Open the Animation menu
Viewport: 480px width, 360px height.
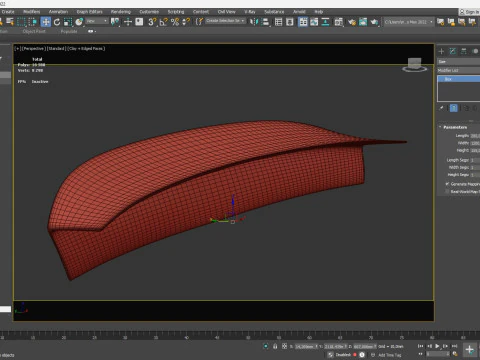(58, 12)
